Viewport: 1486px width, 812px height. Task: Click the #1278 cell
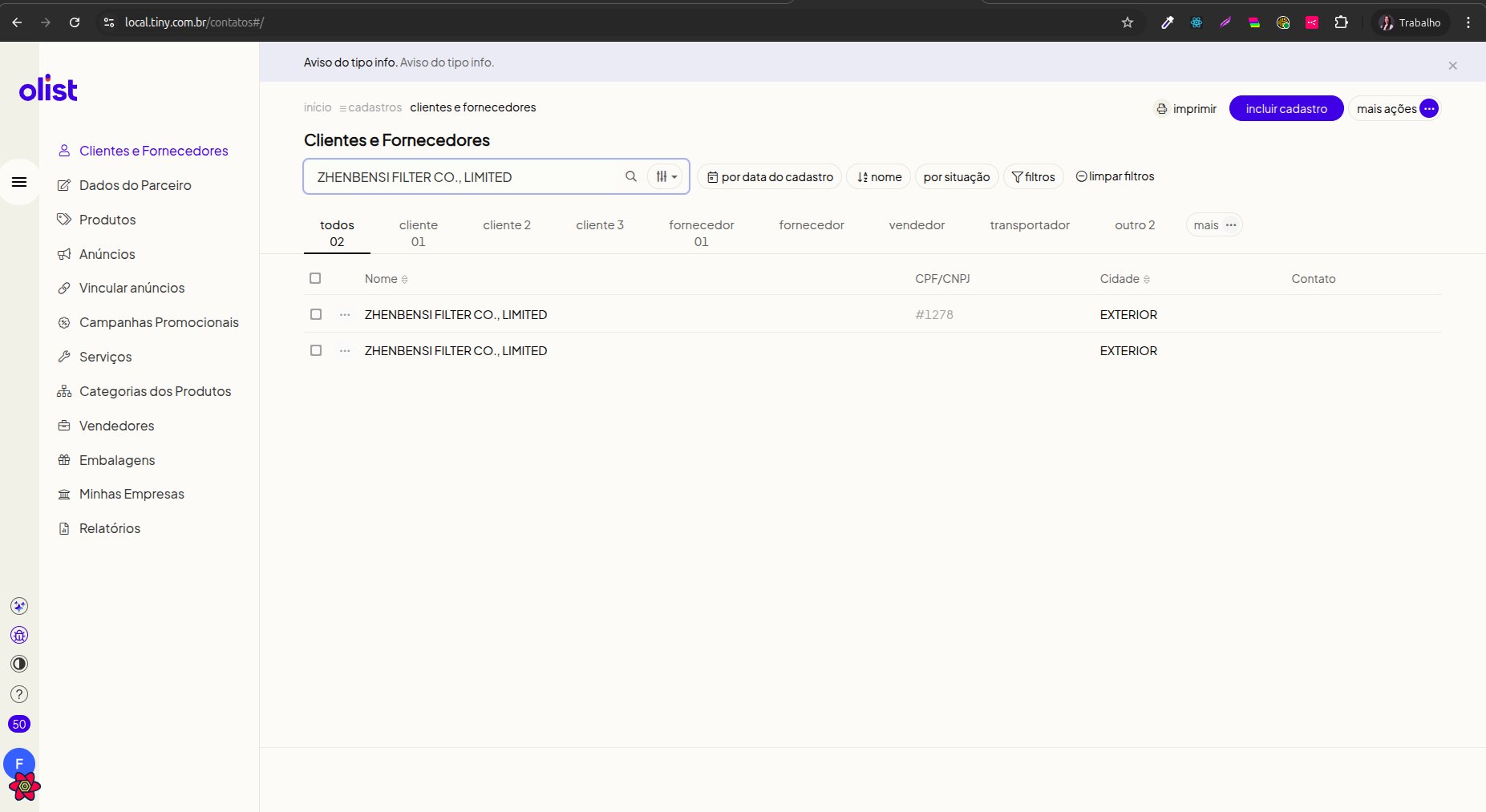[934, 315]
